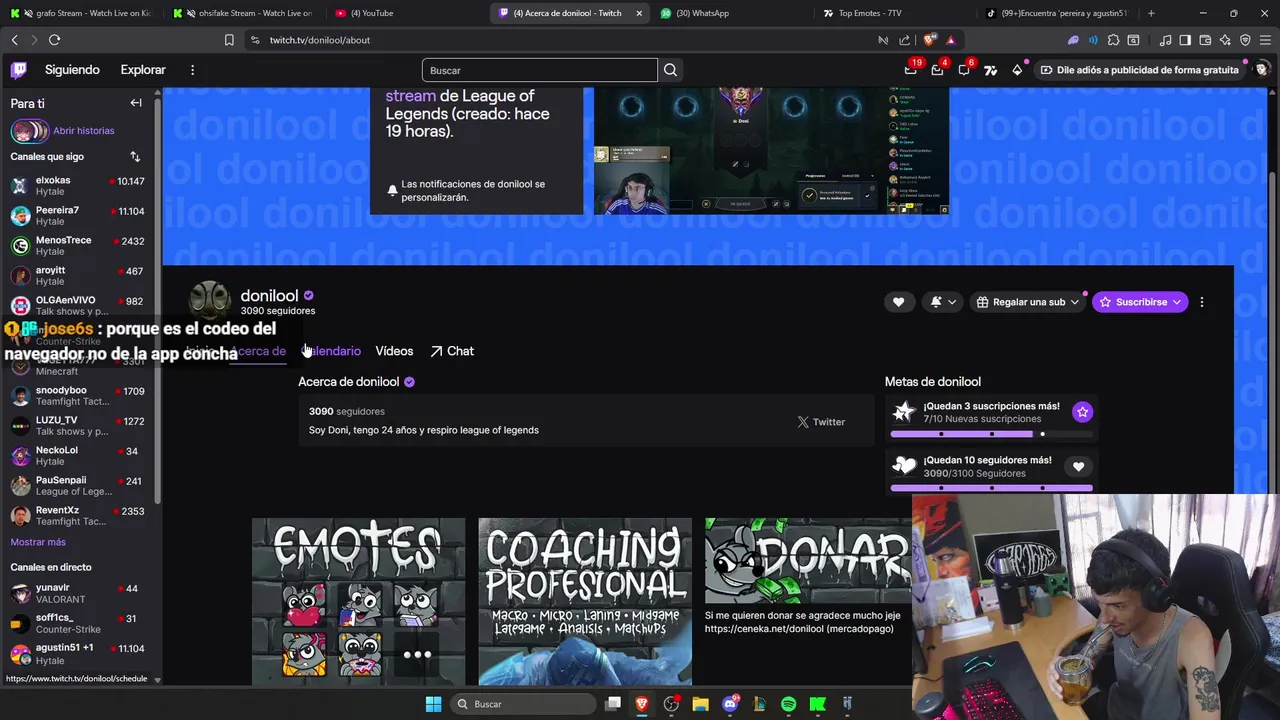The image size is (1280, 720).
Task: Click the Brave VPN shield icon
Action: (x=1245, y=40)
